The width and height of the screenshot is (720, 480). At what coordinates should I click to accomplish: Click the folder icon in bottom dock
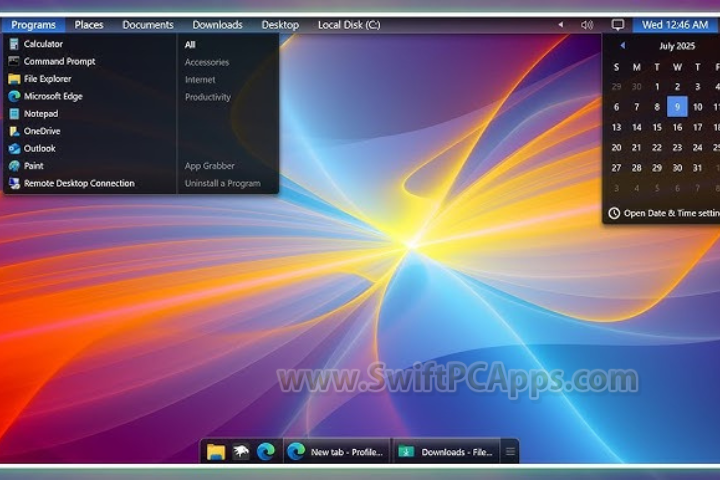[216, 452]
